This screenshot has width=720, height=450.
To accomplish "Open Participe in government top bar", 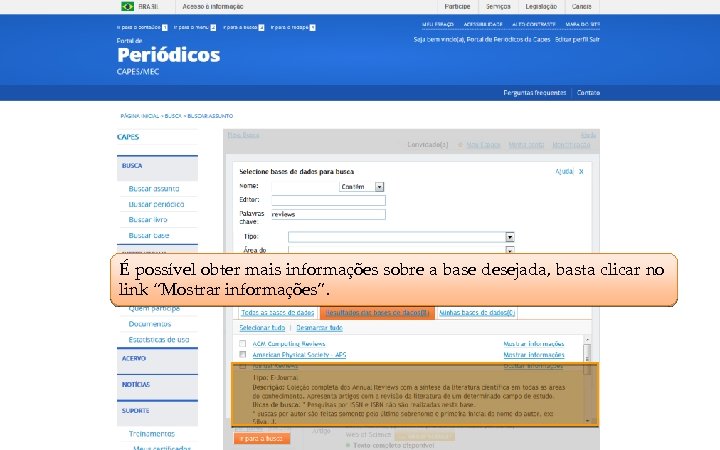I will 457,6.
